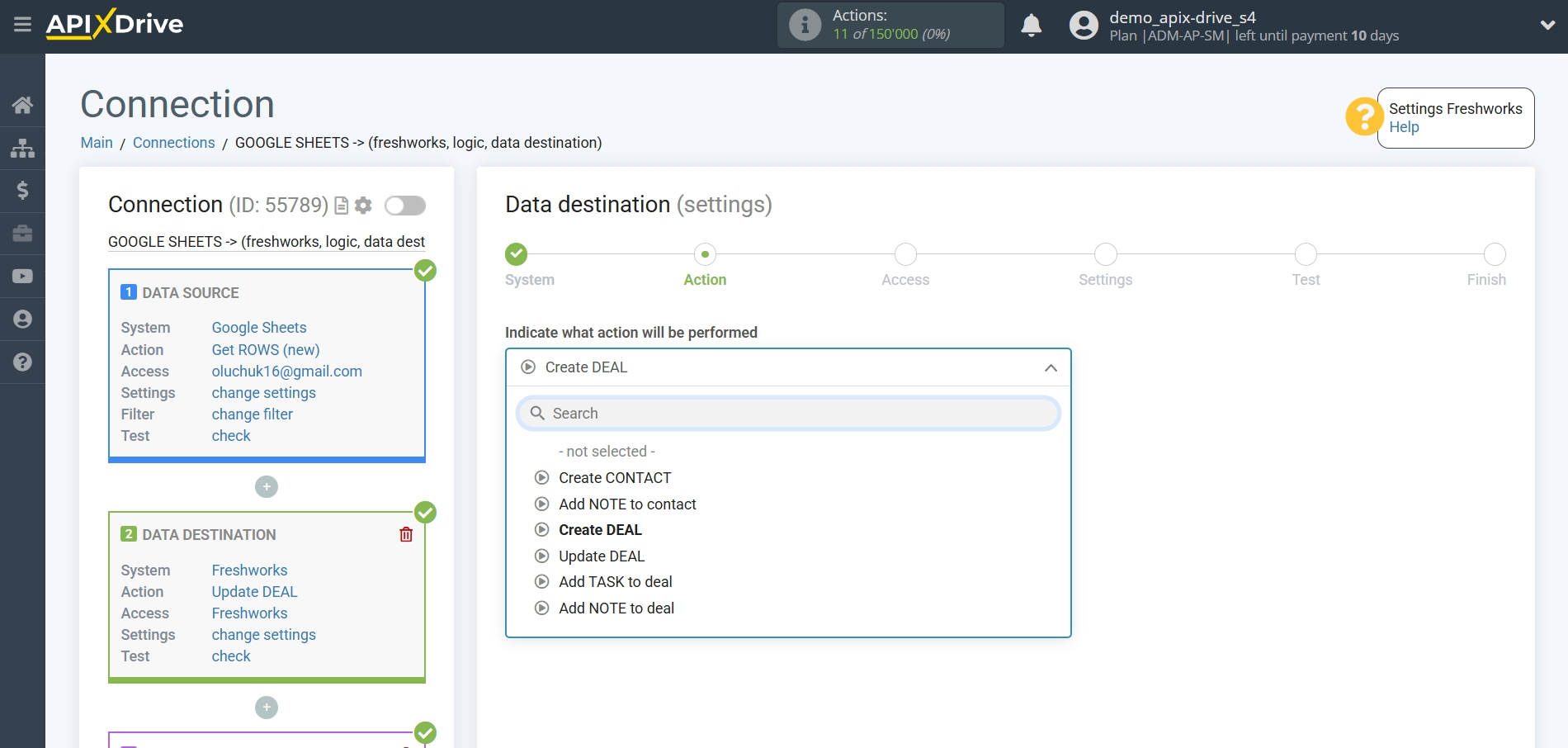Screen dimensions: 1568x748
Task: Open the hamburger menu
Action: (x=22, y=25)
